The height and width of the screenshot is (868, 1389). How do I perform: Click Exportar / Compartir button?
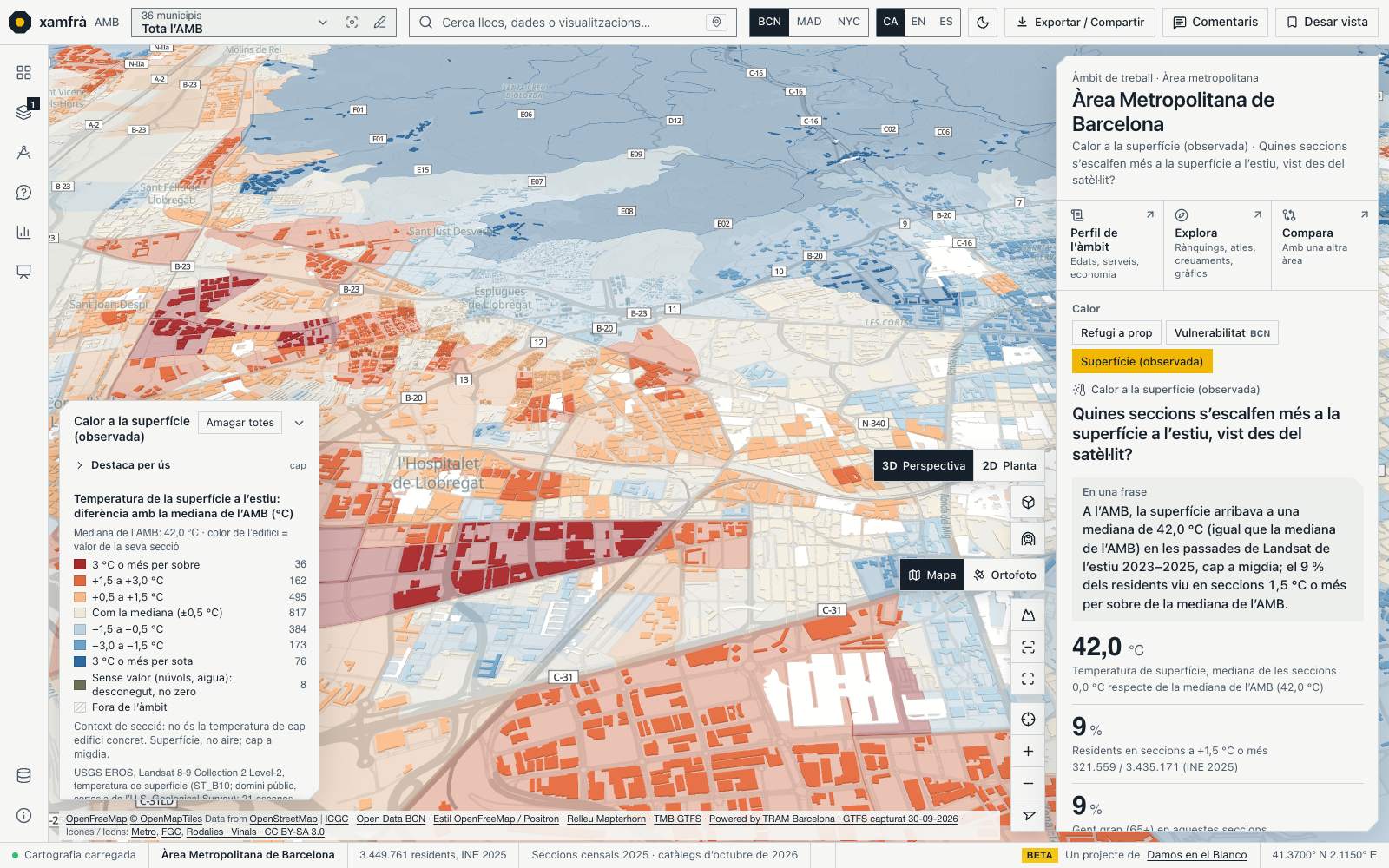click(1080, 23)
